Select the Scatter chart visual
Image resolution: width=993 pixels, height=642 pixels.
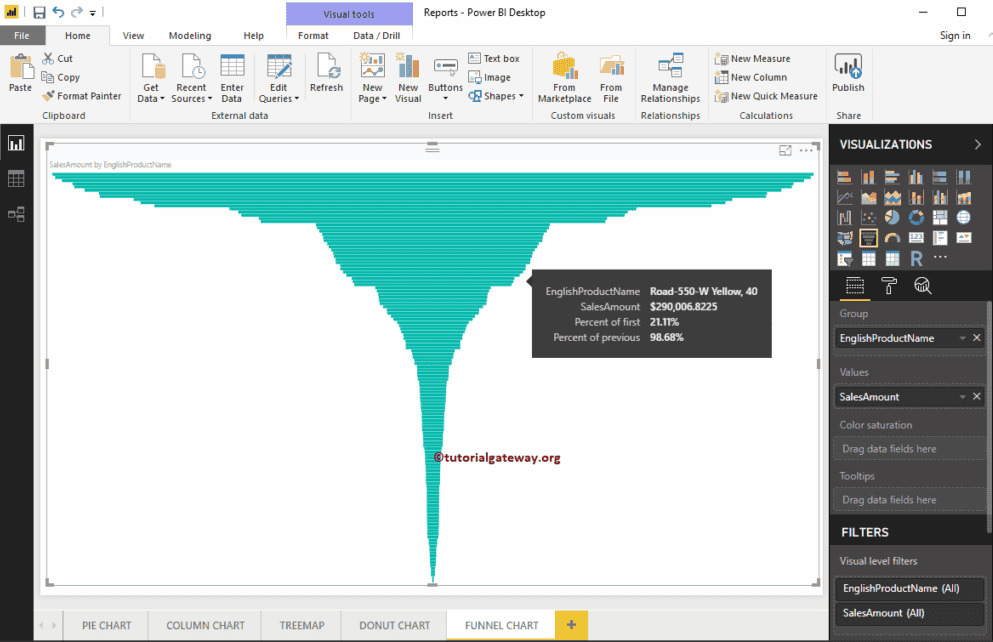pos(869,218)
